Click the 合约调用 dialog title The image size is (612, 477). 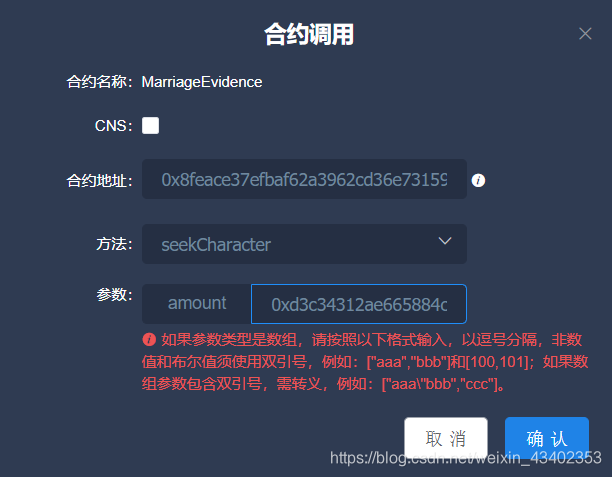[x=309, y=34]
